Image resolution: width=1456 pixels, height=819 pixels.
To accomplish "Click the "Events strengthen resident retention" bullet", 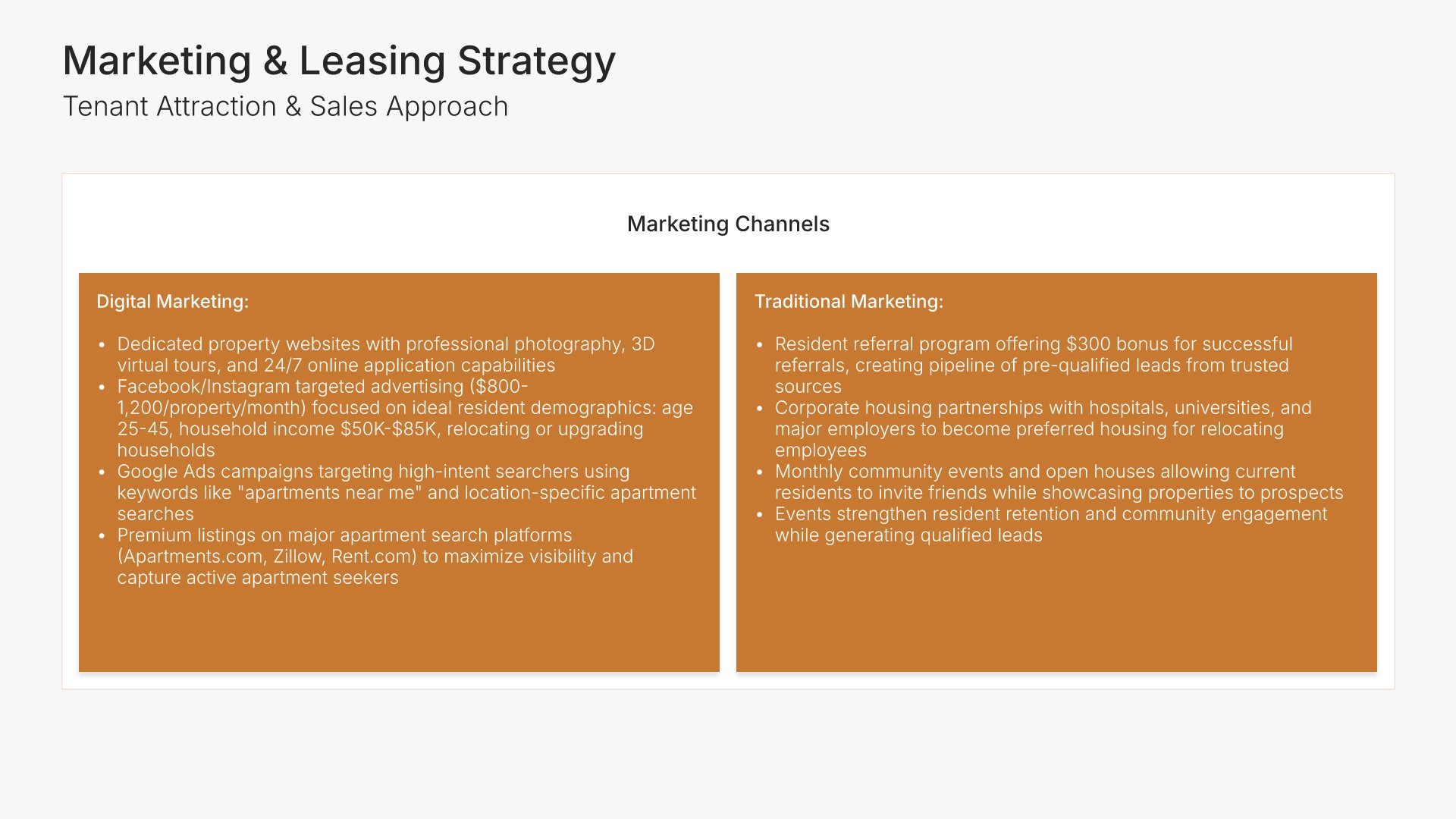I will (1051, 524).
